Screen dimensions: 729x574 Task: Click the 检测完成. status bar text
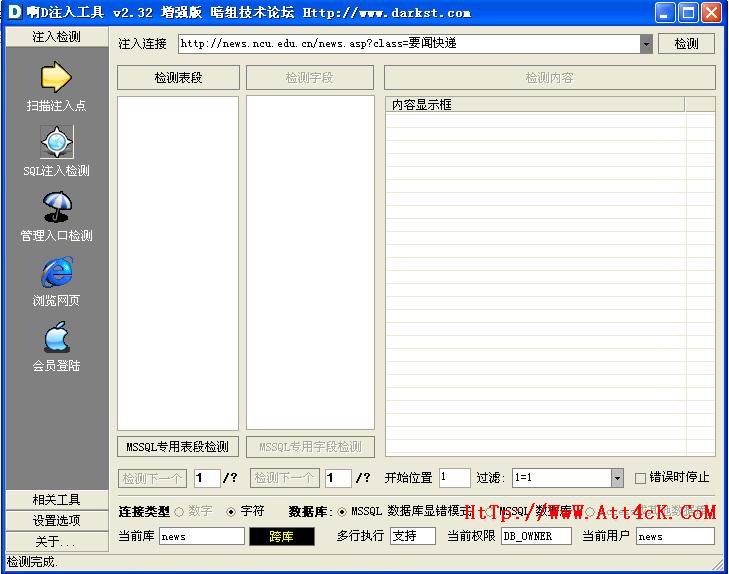(32, 562)
